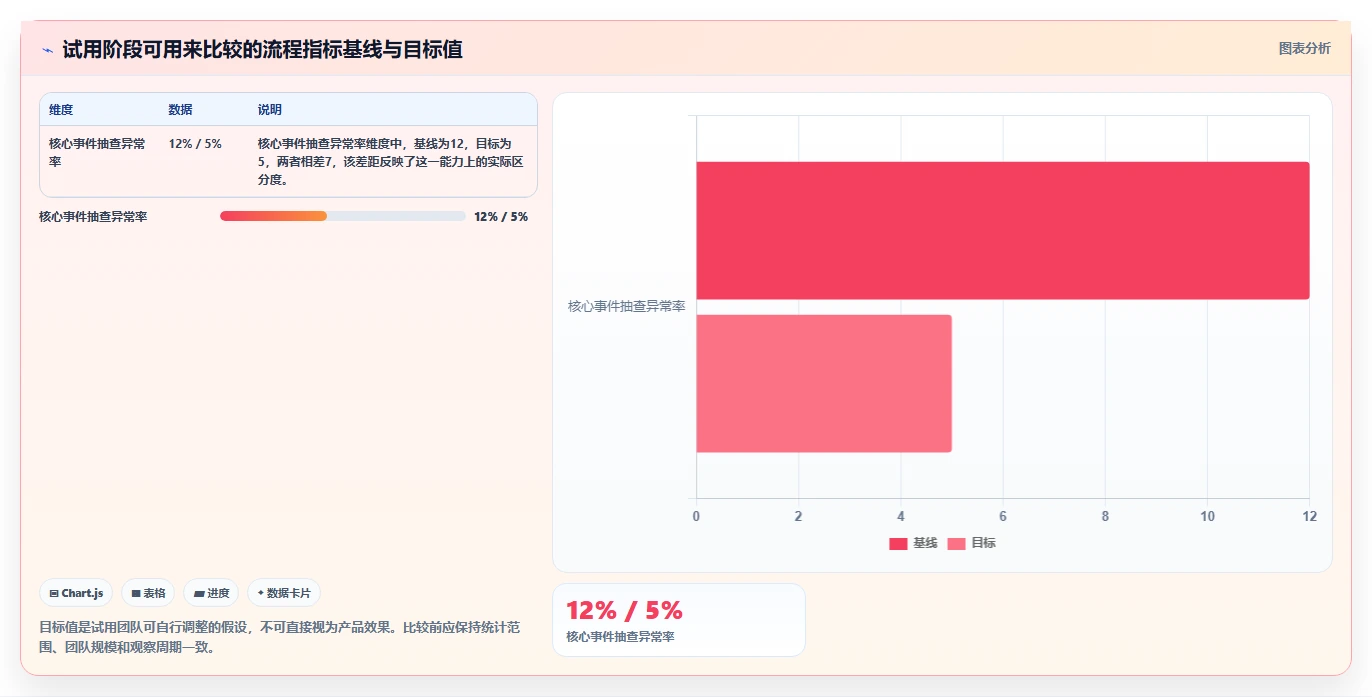Select the 数据卡片 tag chip
Viewport: 1372px width, 697px height.
click(x=284, y=593)
